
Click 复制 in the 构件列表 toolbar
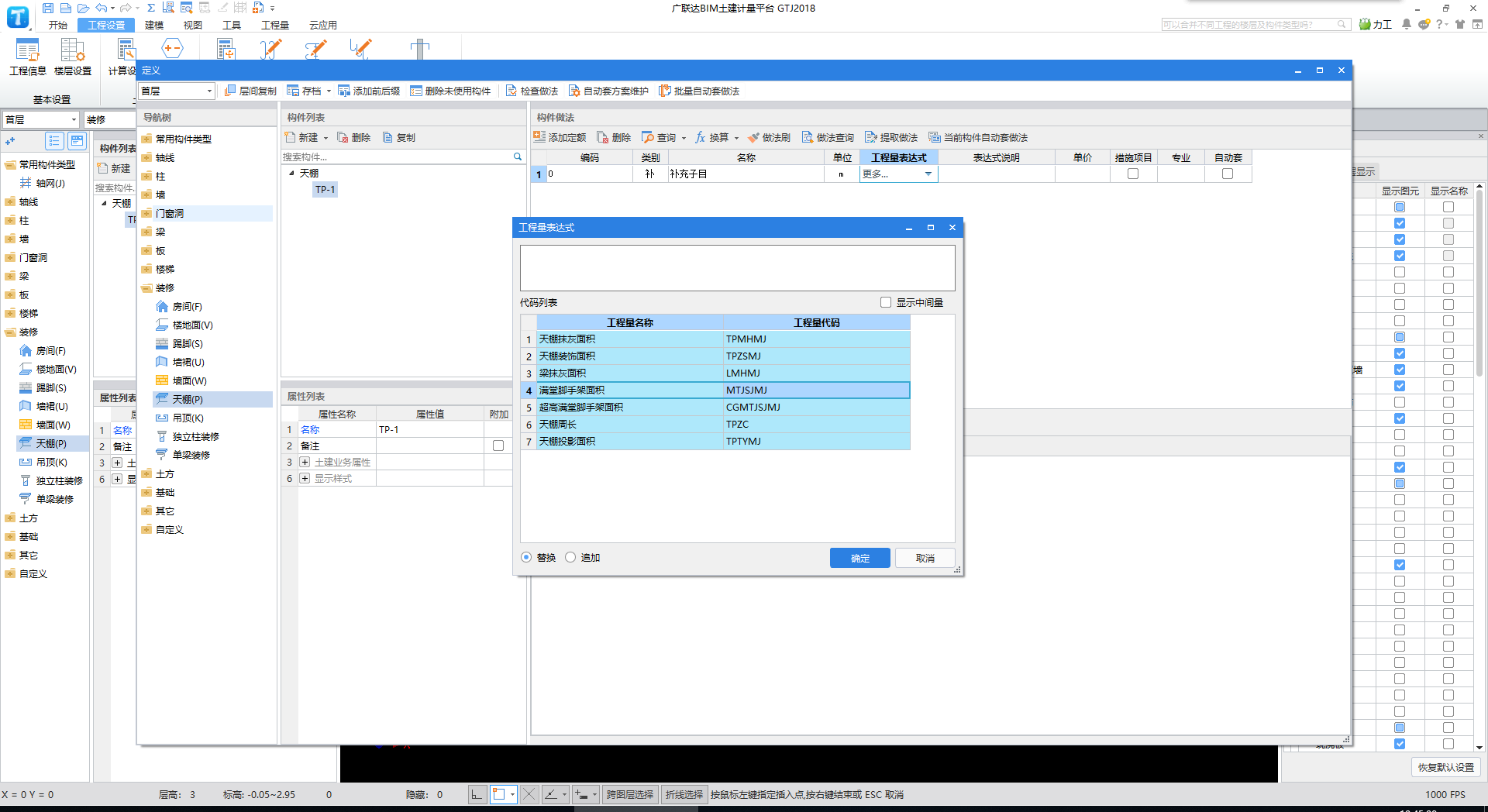pos(399,137)
